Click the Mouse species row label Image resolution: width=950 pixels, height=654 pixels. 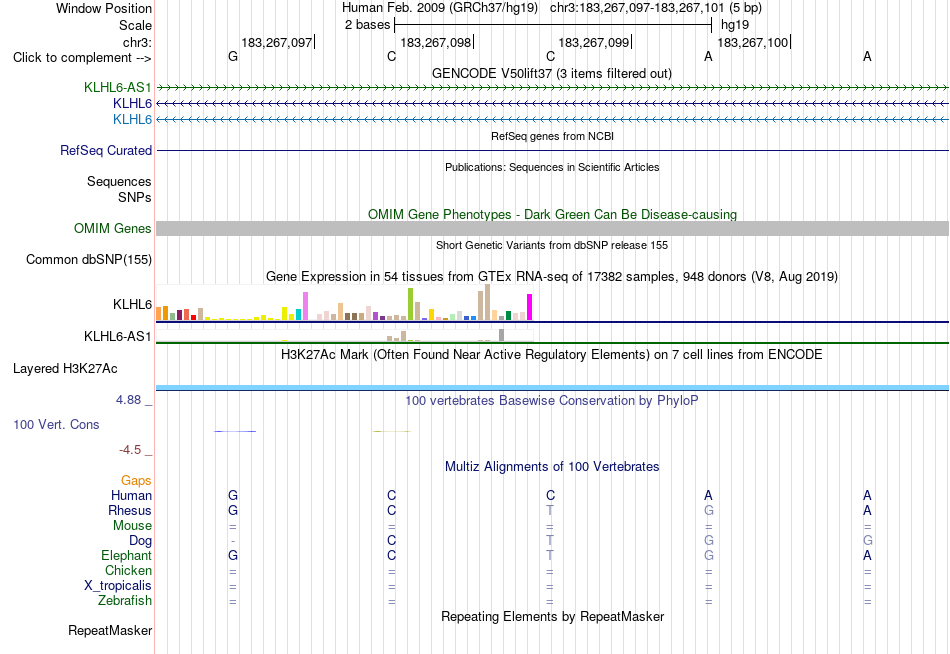(x=132, y=526)
